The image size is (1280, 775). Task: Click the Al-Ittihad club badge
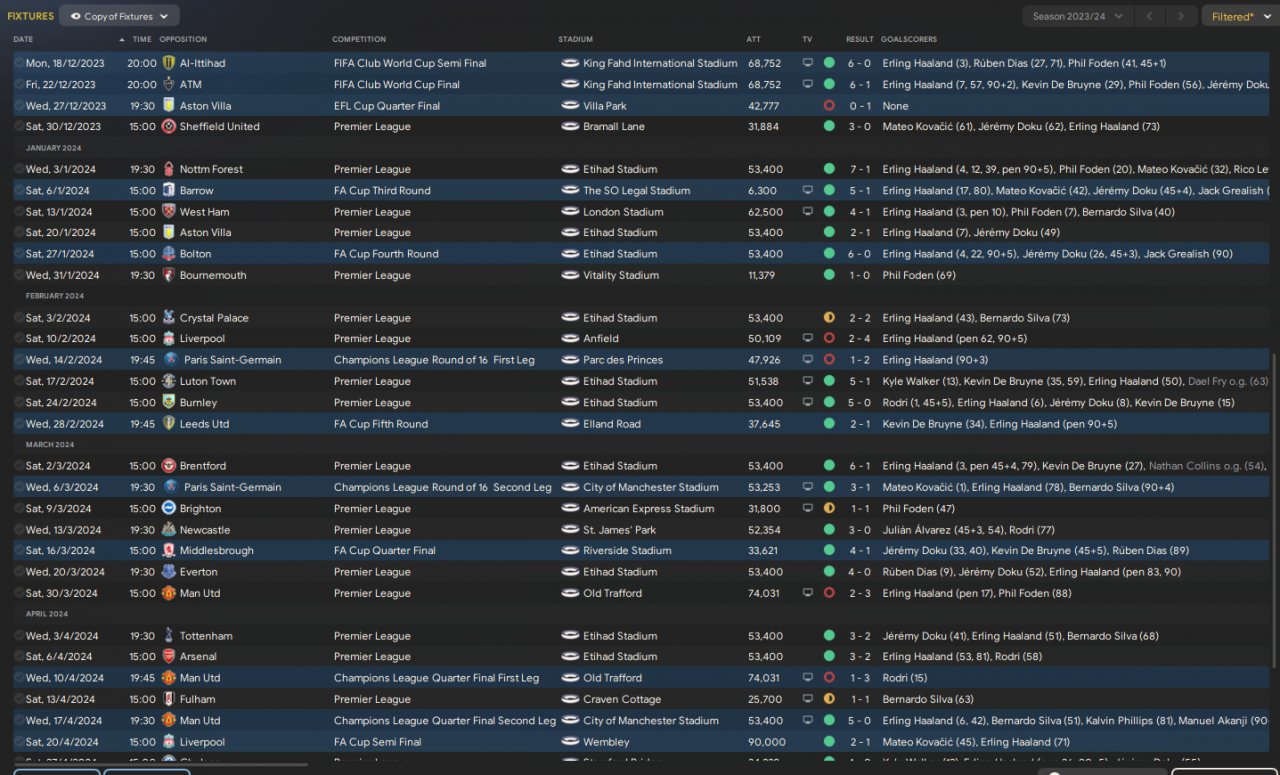[x=169, y=63]
